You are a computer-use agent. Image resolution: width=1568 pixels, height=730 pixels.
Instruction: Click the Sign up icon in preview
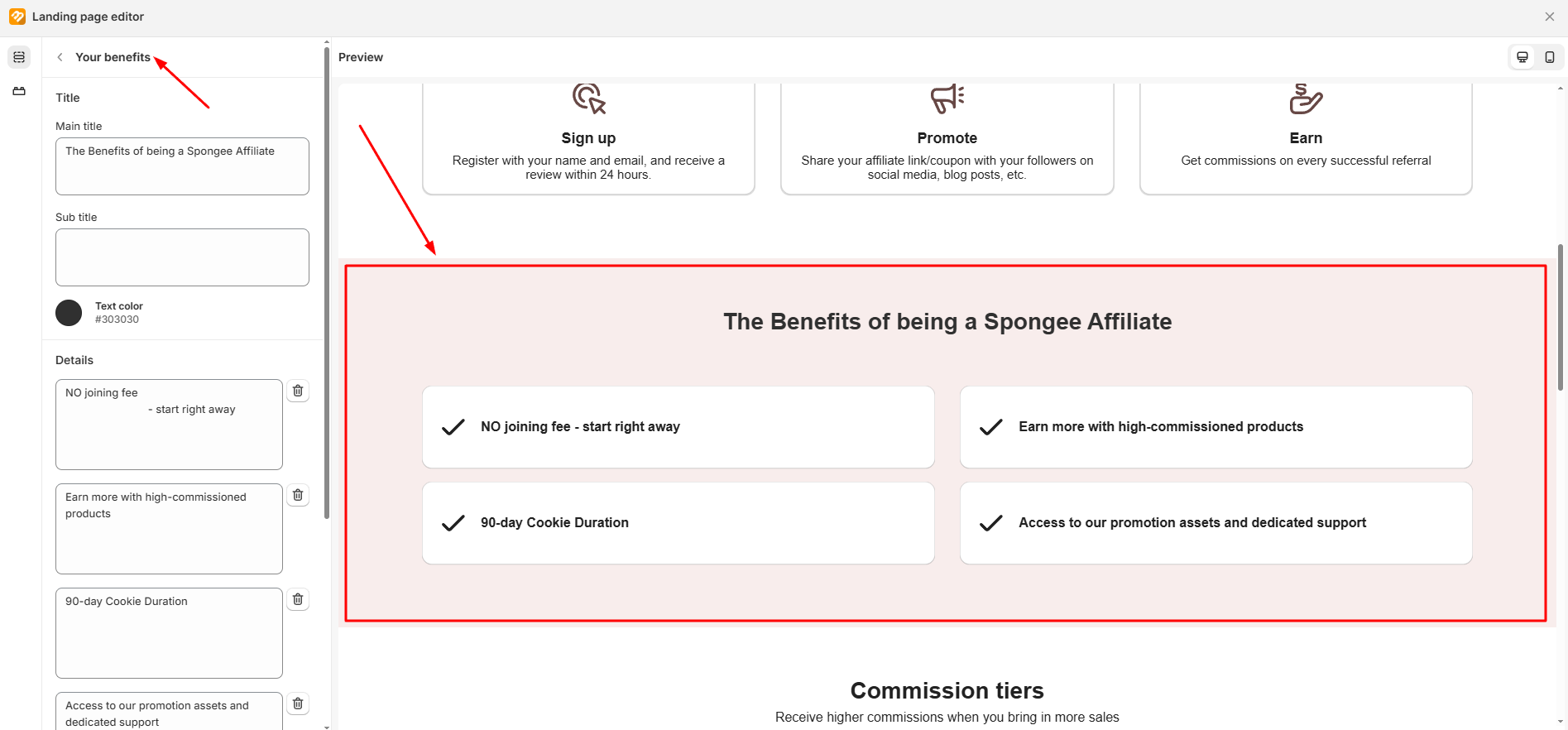tap(588, 98)
